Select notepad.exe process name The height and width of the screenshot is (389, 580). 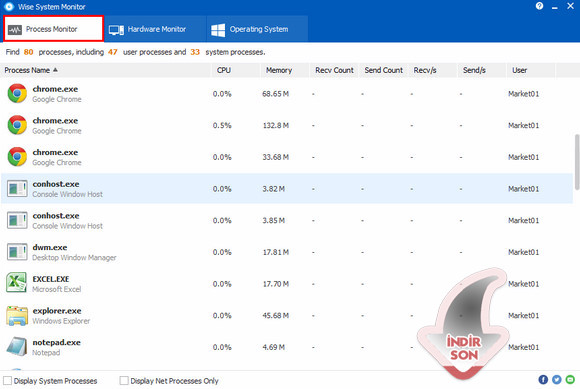pyautogui.click(x=57, y=343)
